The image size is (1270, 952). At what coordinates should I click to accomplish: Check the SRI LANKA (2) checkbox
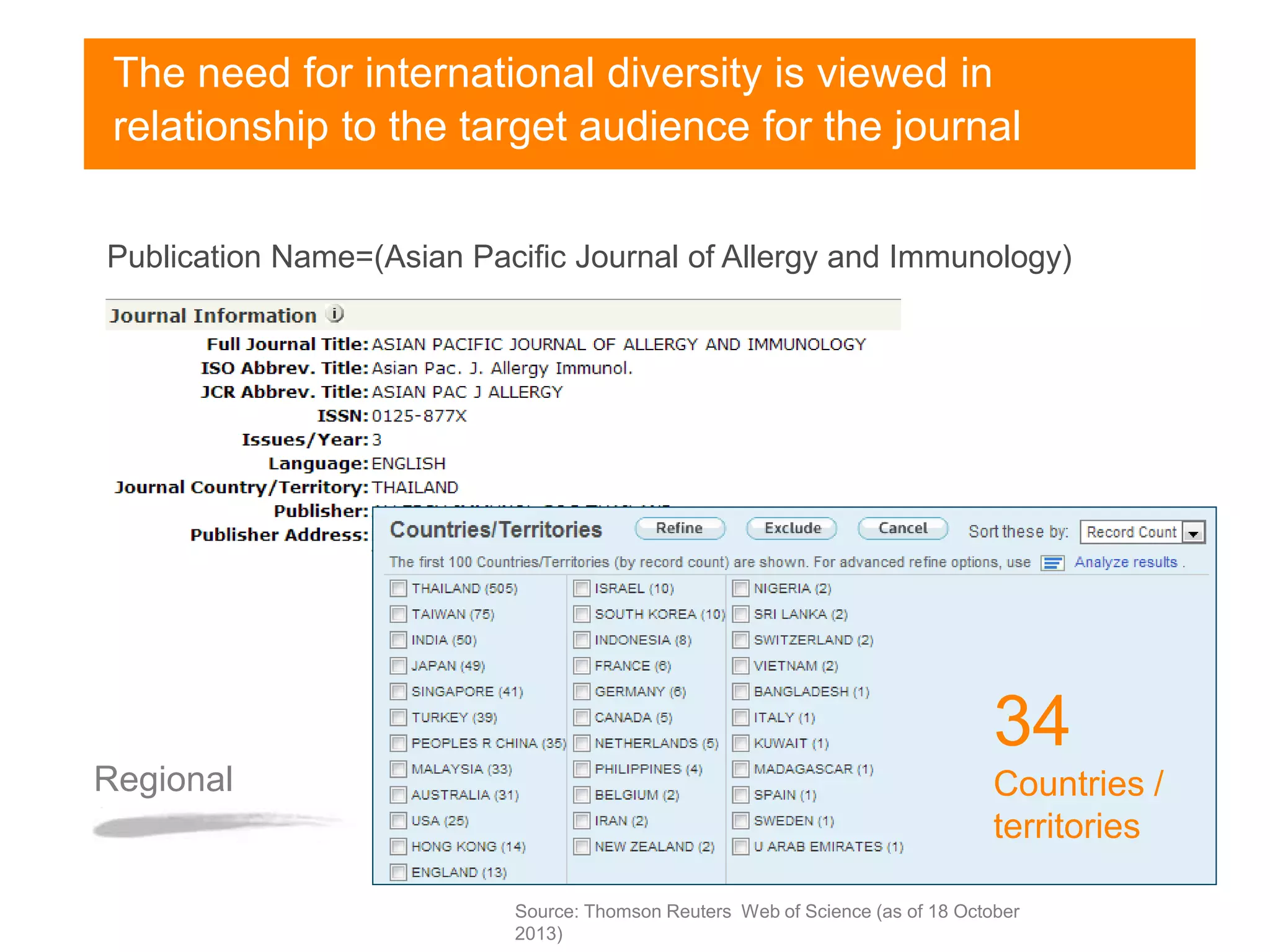coord(740,614)
